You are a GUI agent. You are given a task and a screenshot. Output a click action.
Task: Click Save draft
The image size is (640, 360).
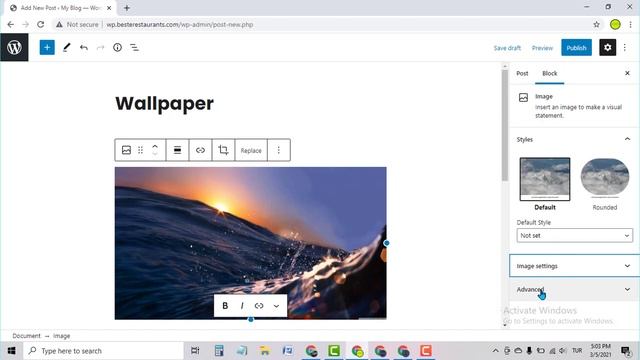507,48
